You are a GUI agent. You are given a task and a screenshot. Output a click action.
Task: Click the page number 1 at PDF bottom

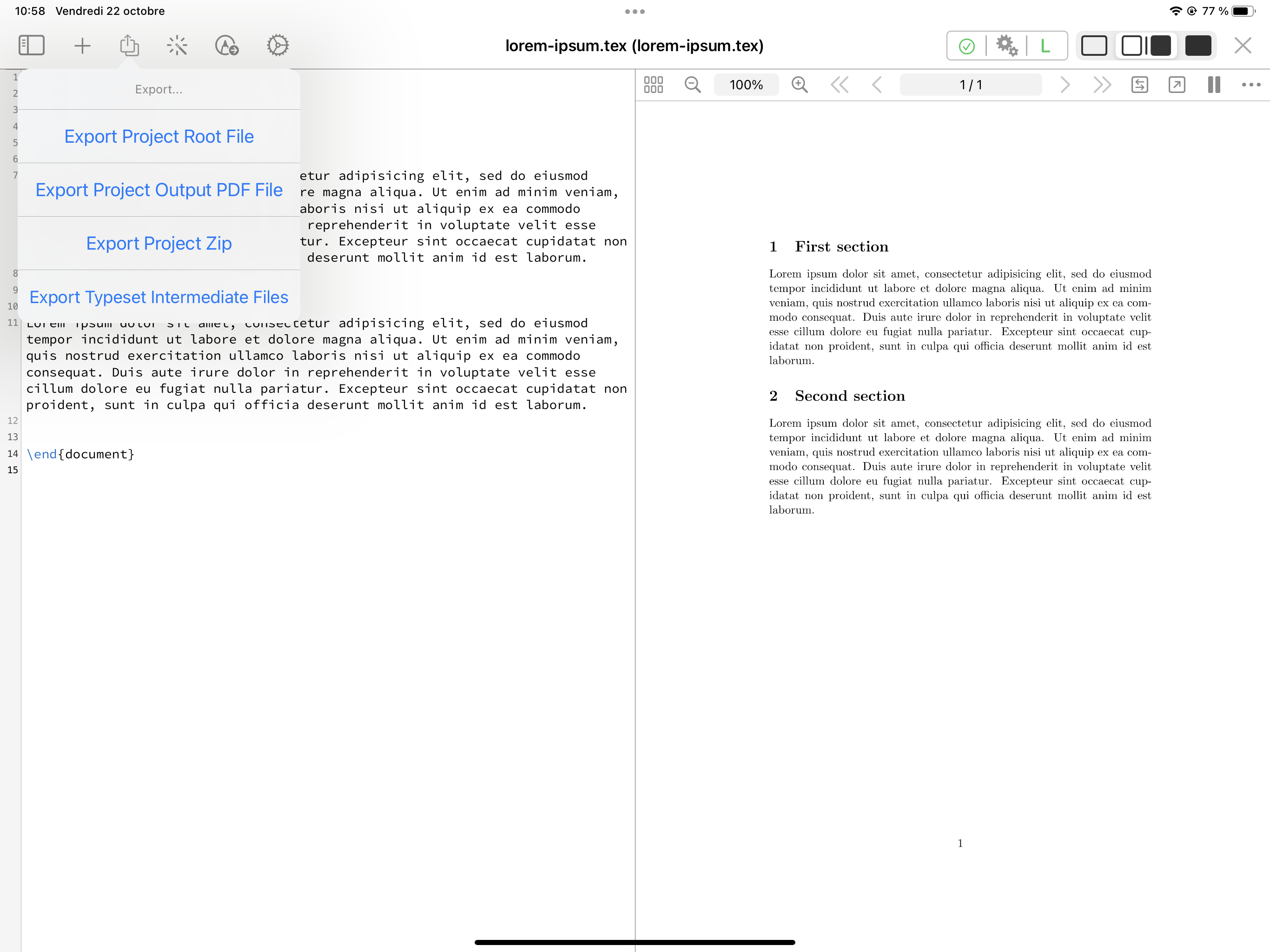[960, 843]
